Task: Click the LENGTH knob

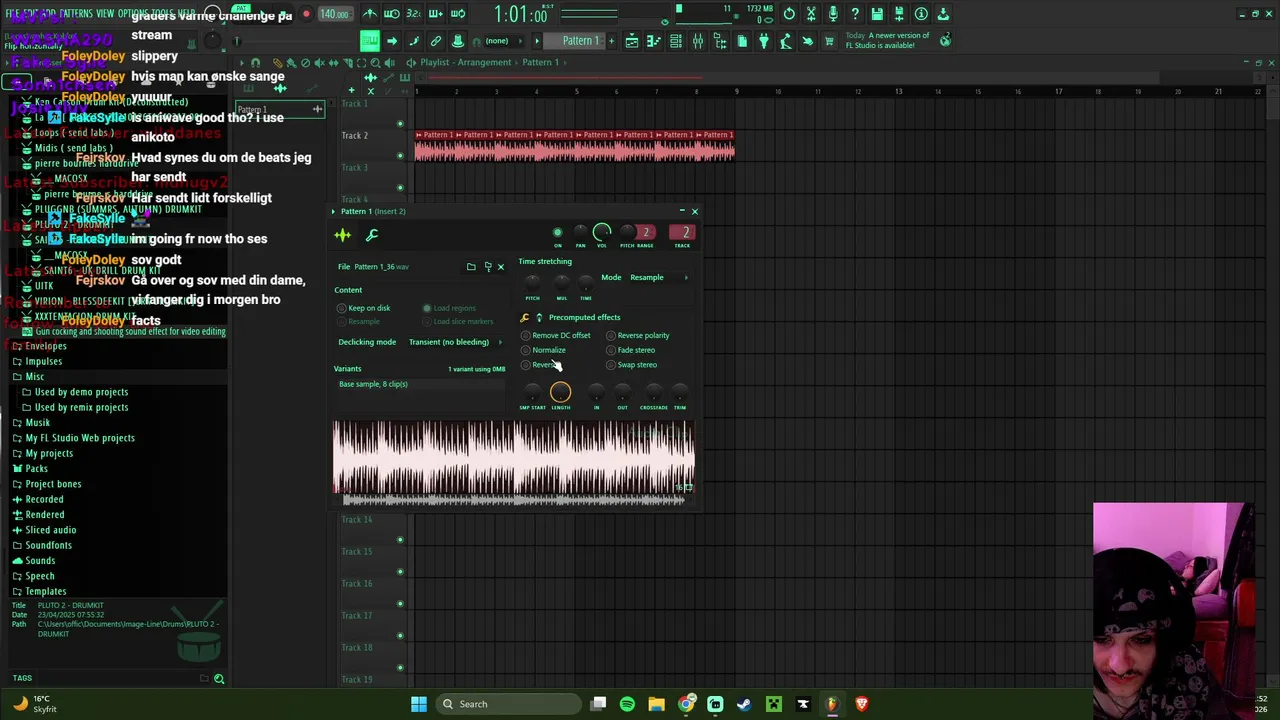Action: 560,393
